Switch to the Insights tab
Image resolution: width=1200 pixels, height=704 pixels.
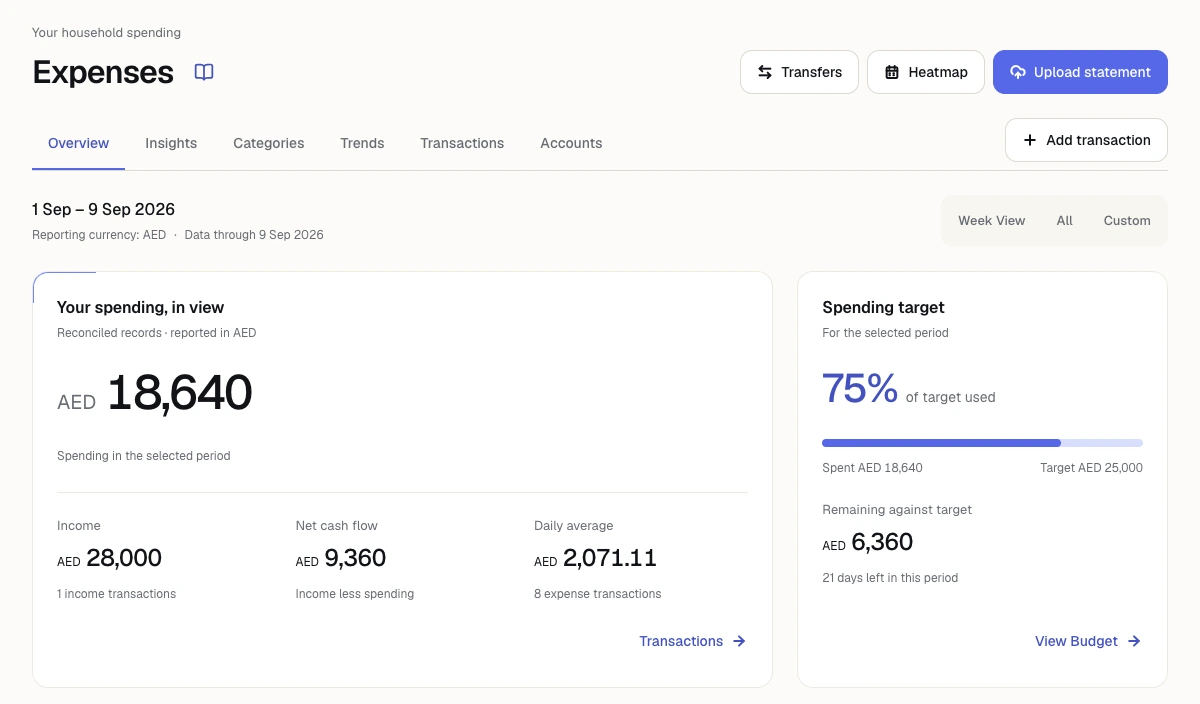[x=171, y=143]
